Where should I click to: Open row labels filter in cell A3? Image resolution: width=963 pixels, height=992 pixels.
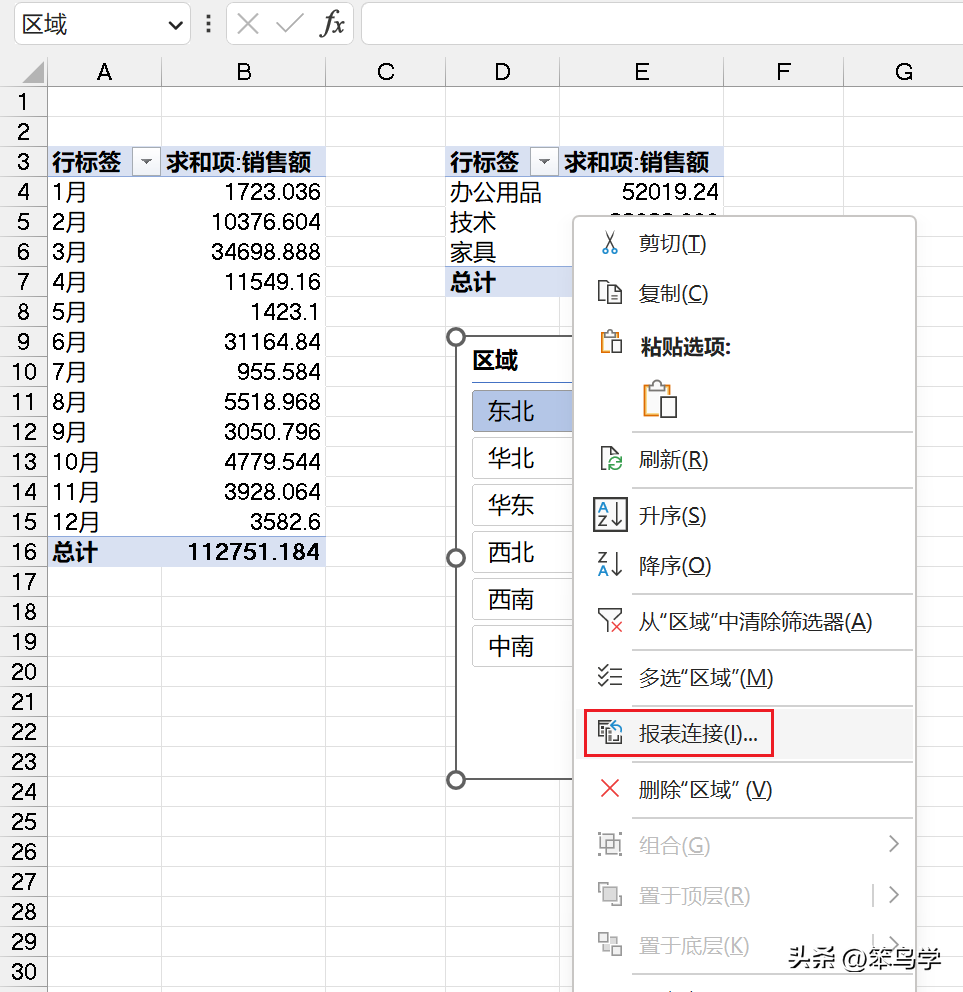click(x=146, y=162)
